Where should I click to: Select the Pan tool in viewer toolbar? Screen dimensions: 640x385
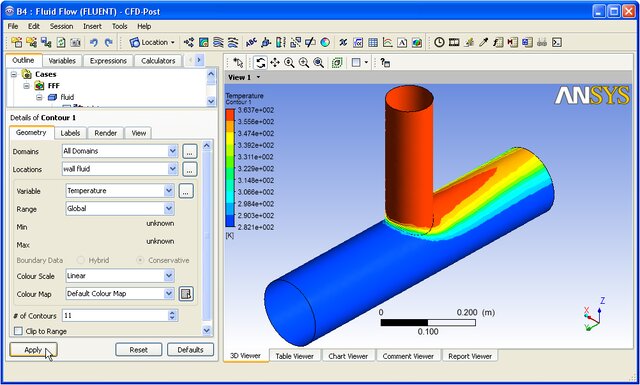275,62
